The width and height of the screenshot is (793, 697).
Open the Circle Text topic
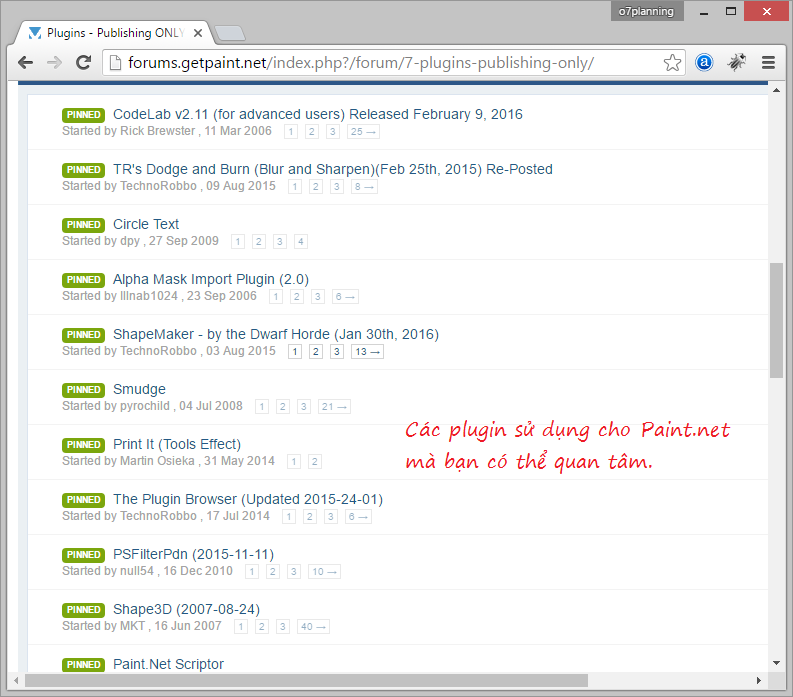pyautogui.click(x=146, y=224)
